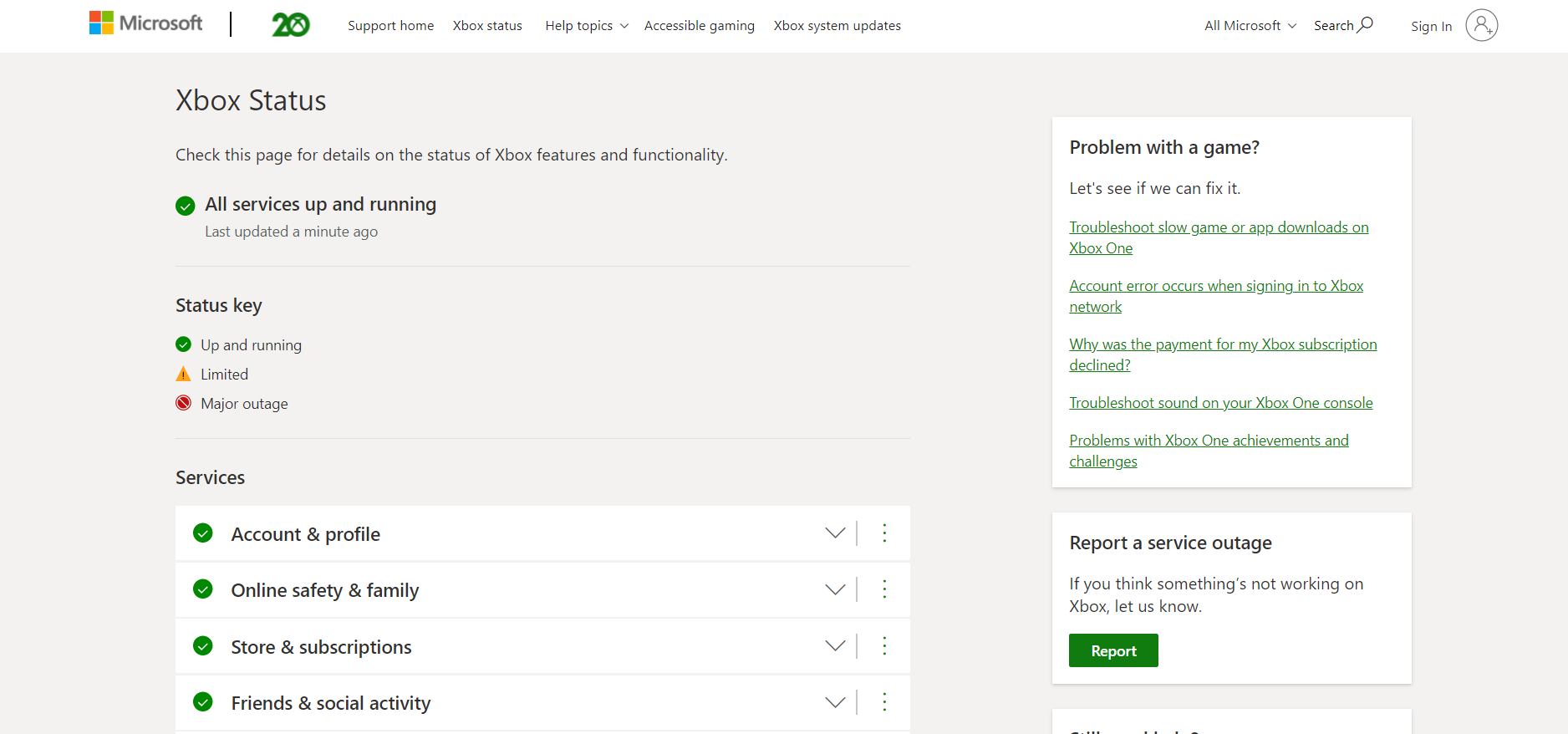Screen dimensions: 1568x734
Task: Click the Xbox Status page heading
Action: [x=251, y=100]
